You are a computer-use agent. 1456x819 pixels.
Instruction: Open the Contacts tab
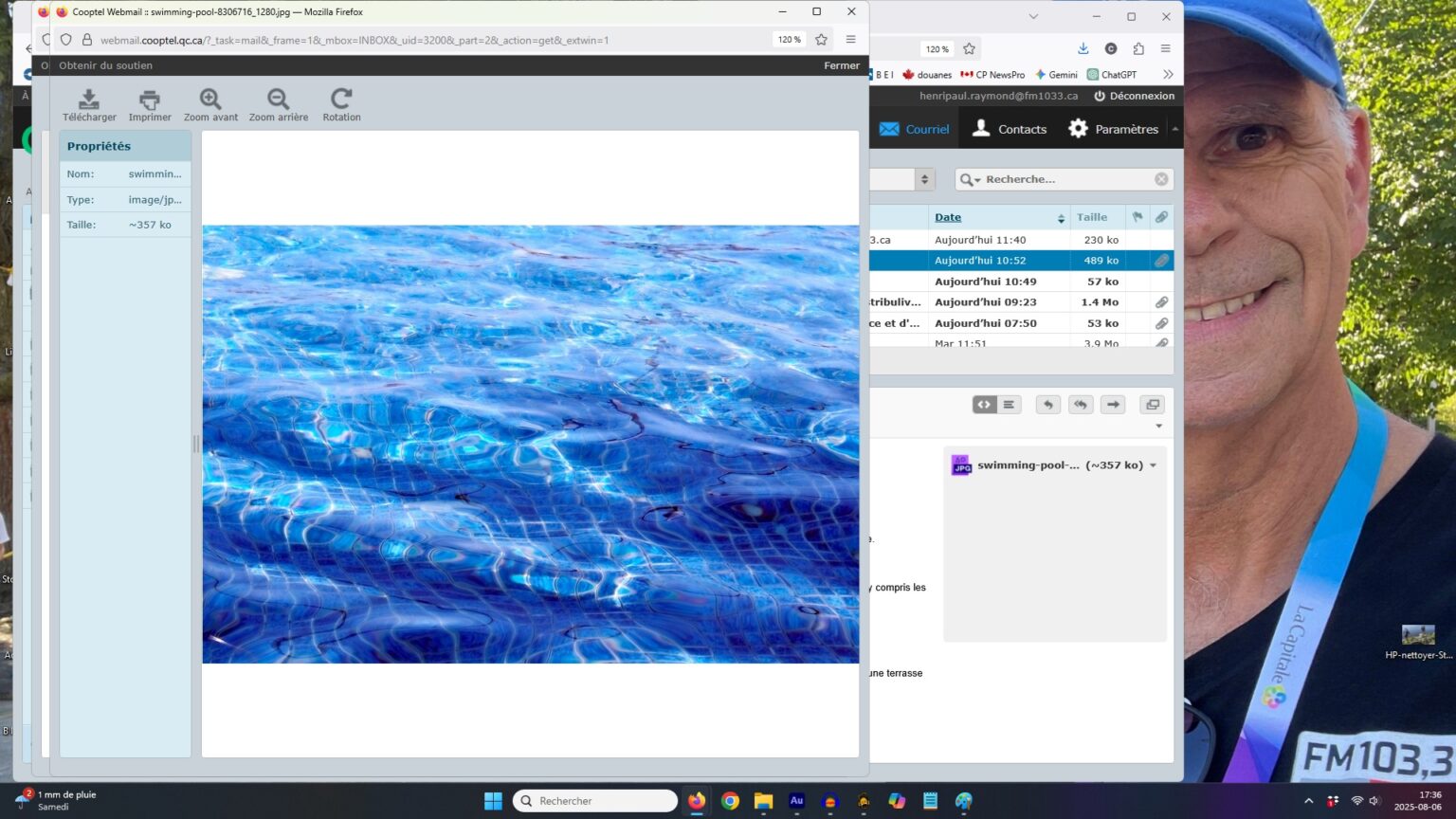(1010, 129)
